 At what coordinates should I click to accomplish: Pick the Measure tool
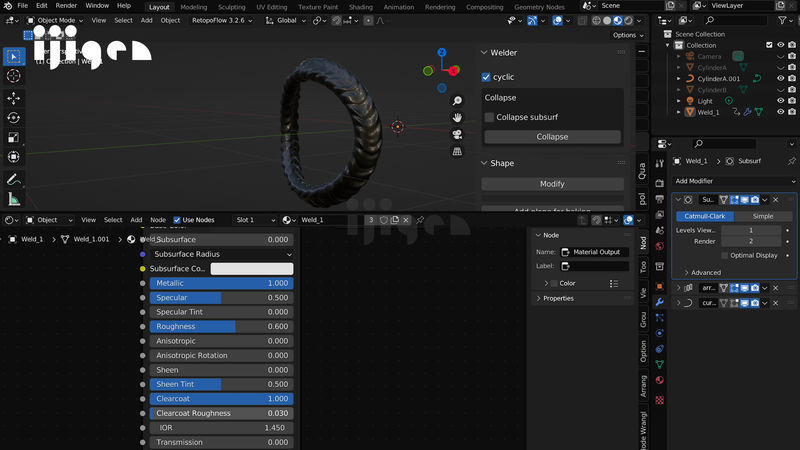(x=14, y=199)
